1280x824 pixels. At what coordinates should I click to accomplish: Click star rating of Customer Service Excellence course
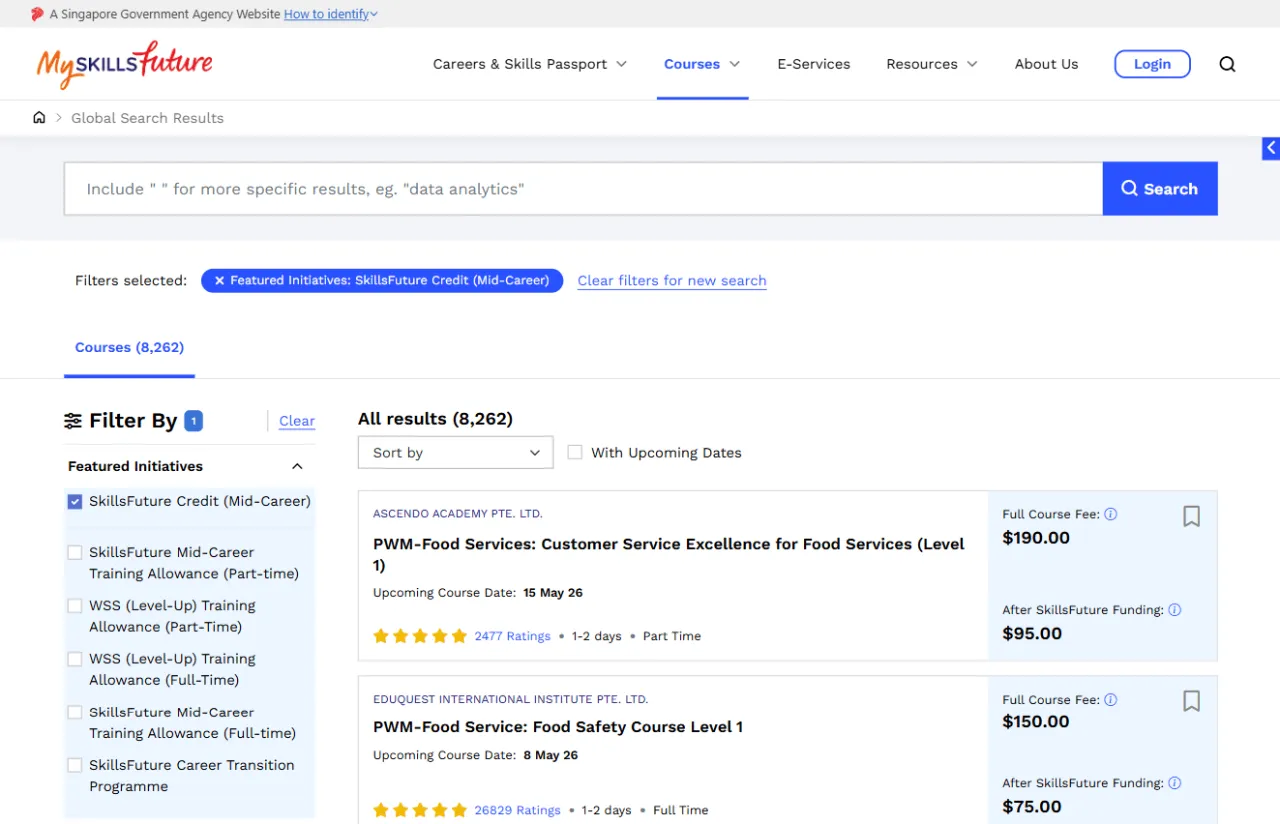pos(420,636)
